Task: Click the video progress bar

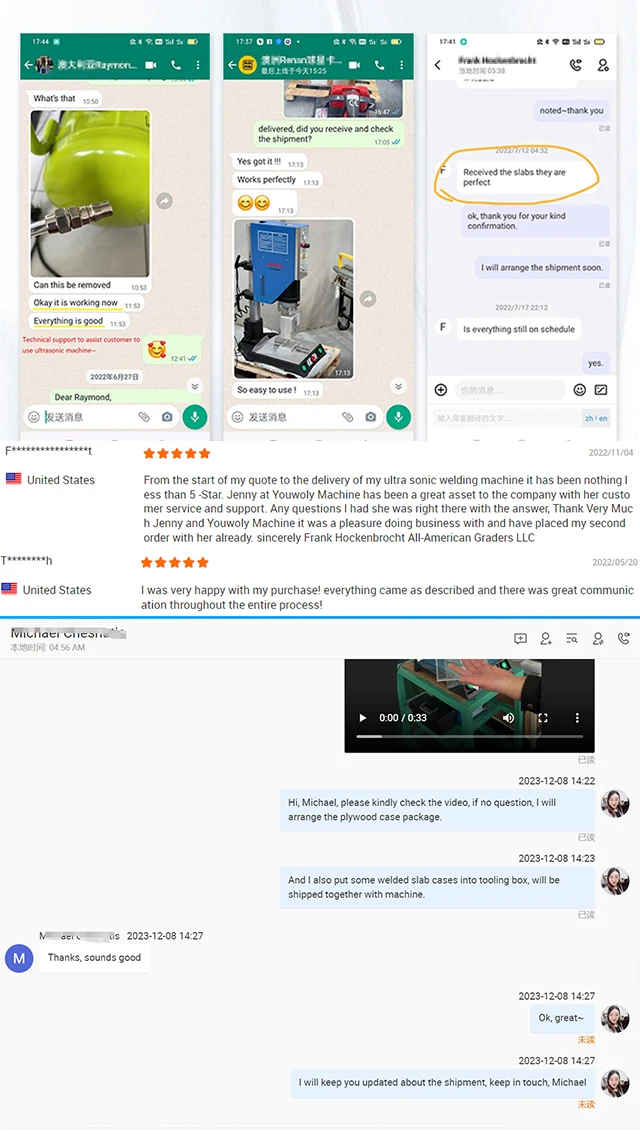Action: tap(469, 736)
